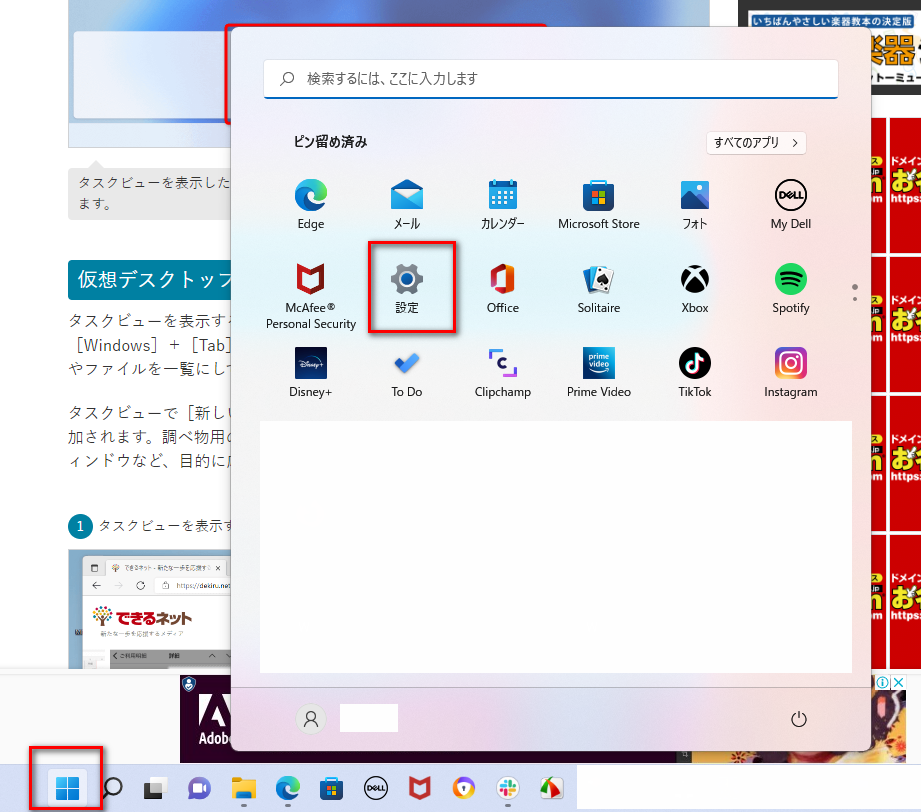This screenshot has height=812, width=921.
Task: Launch Edge from the taskbar
Action: tap(288, 788)
